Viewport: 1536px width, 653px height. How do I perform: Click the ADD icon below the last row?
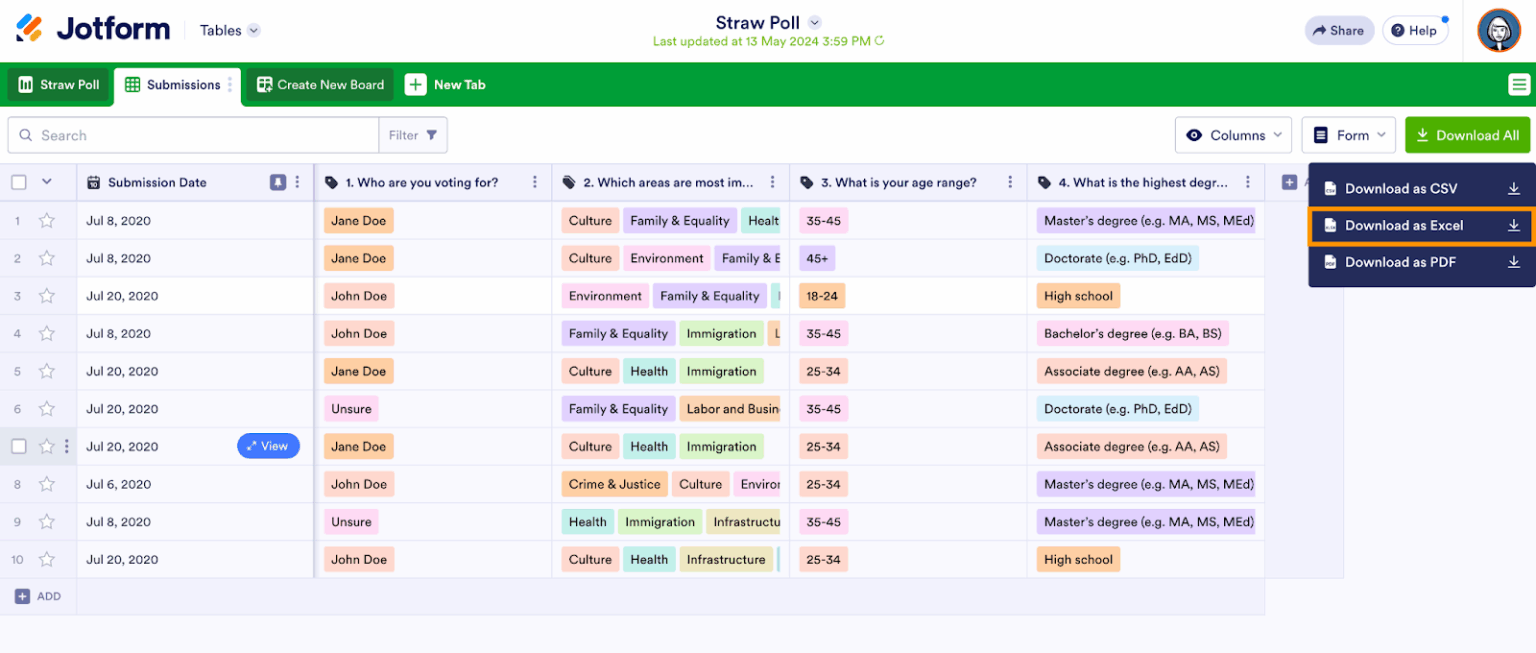[x=24, y=596]
